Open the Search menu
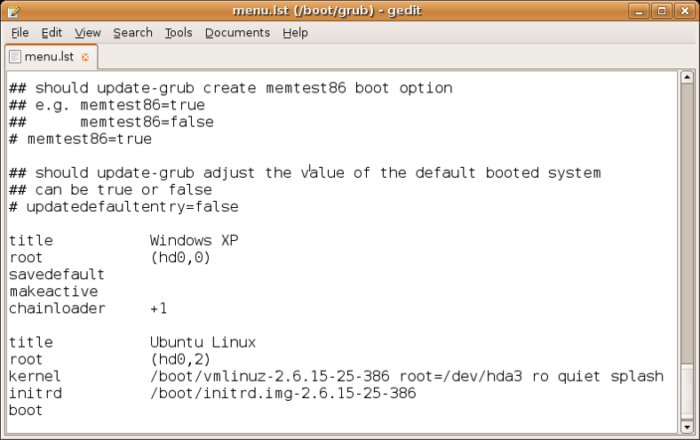This screenshot has width=700, height=440. [133, 33]
